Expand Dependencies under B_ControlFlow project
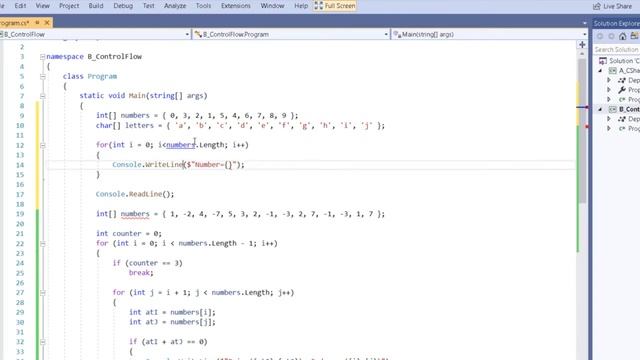The height and width of the screenshot is (360, 640). [609, 119]
